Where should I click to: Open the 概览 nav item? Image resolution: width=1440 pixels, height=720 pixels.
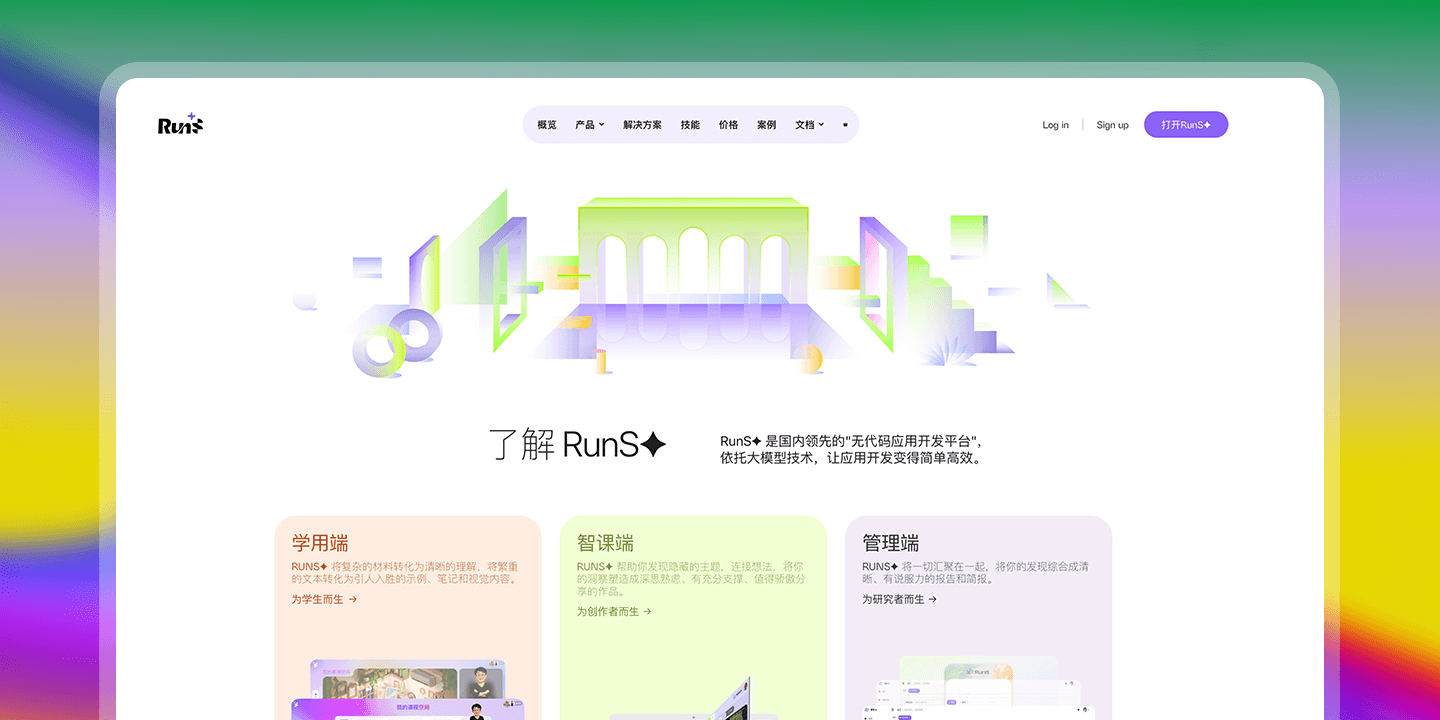[546, 125]
